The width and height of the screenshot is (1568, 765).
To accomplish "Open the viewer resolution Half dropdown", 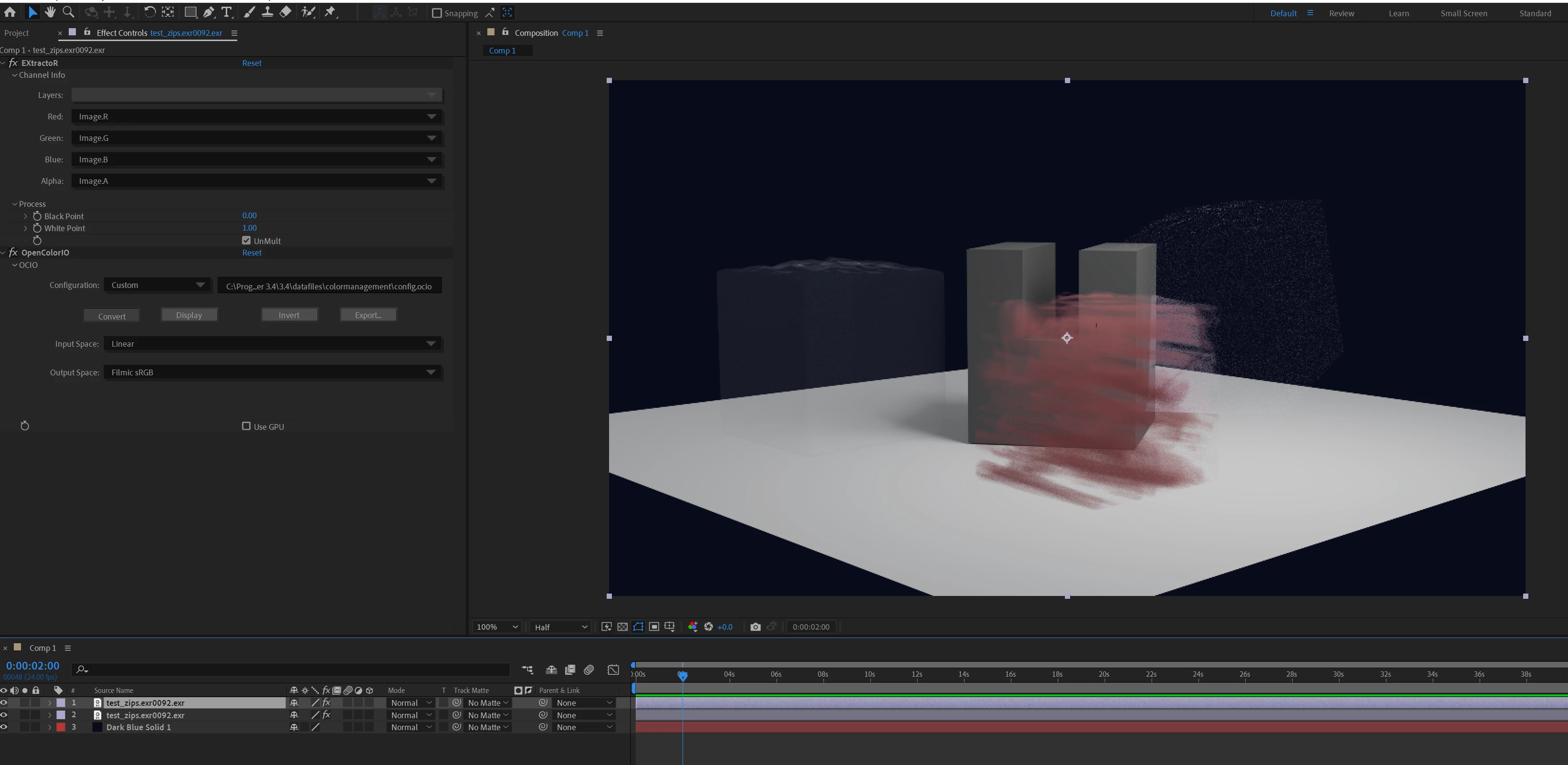I will 560,627.
